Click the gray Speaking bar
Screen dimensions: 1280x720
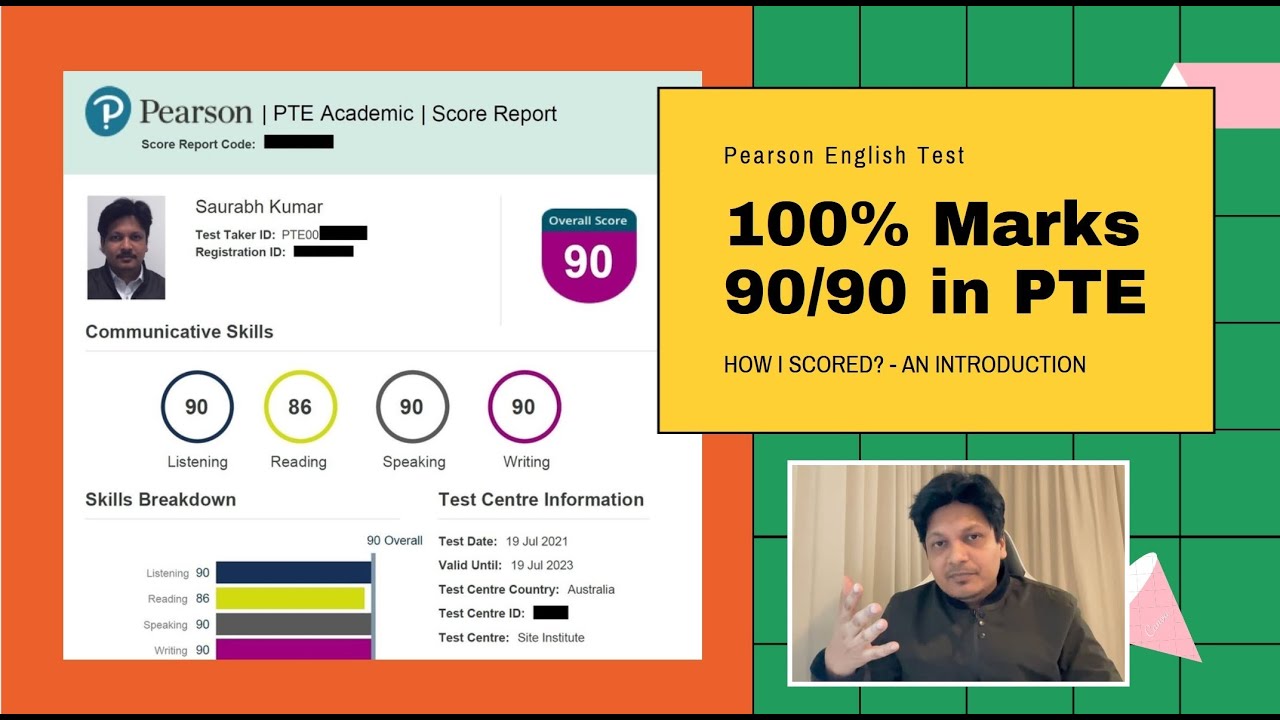(x=294, y=625)
